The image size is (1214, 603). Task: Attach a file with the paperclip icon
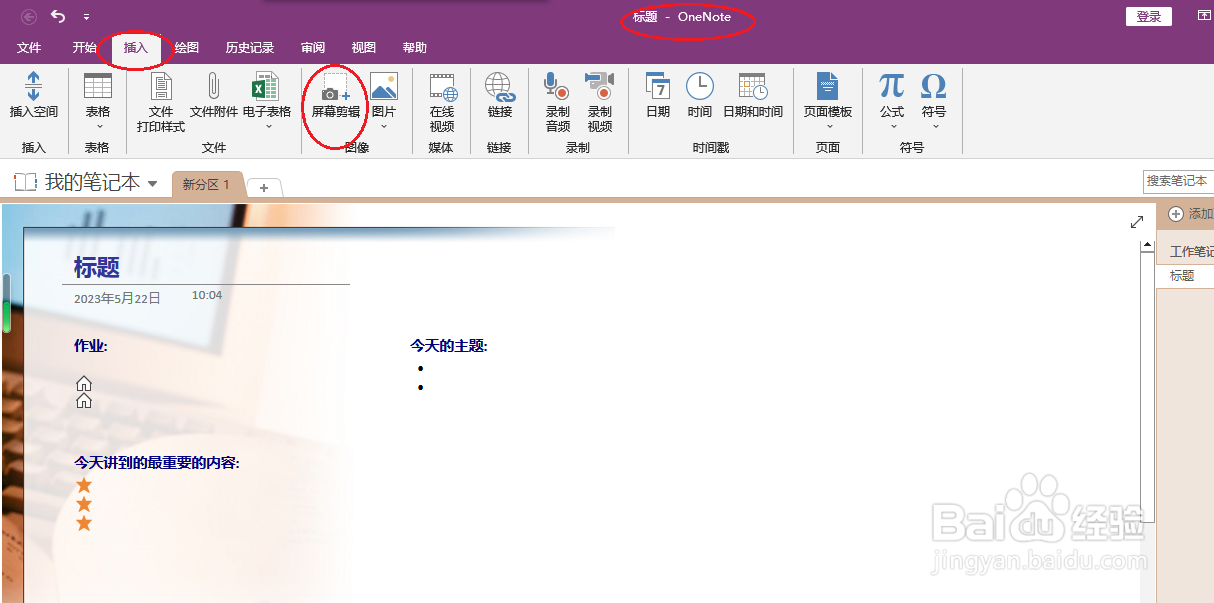[214, 86]
